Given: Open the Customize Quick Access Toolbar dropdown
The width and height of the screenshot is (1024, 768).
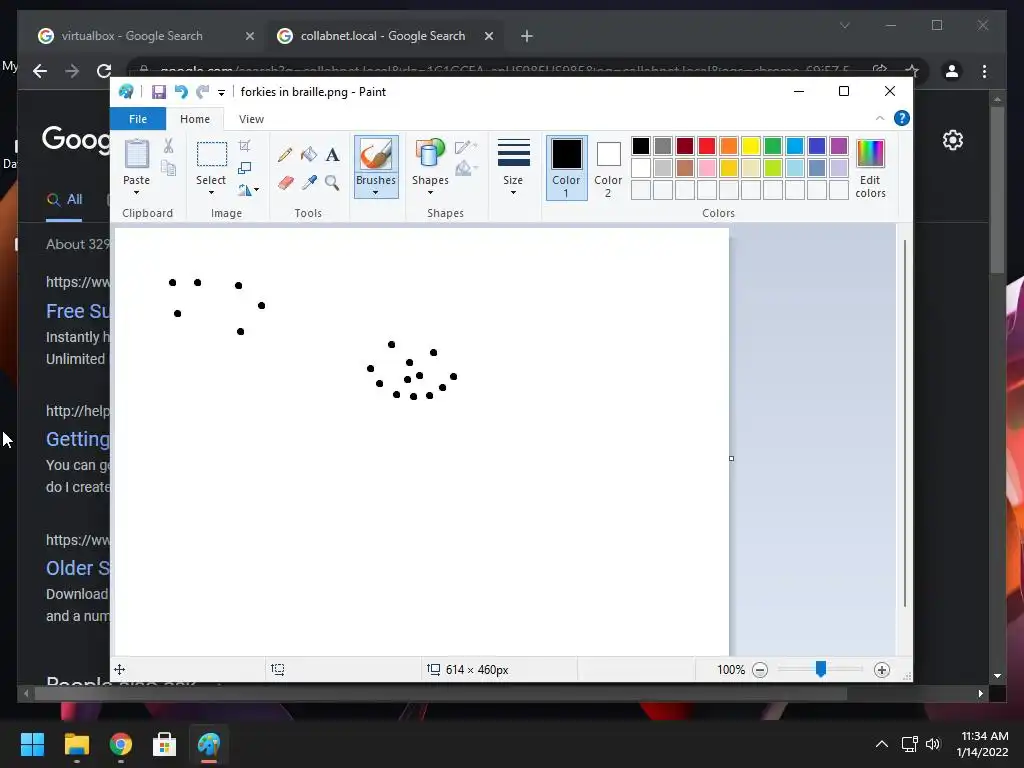Looking at the screenshot, I should [x=221, y=93].
